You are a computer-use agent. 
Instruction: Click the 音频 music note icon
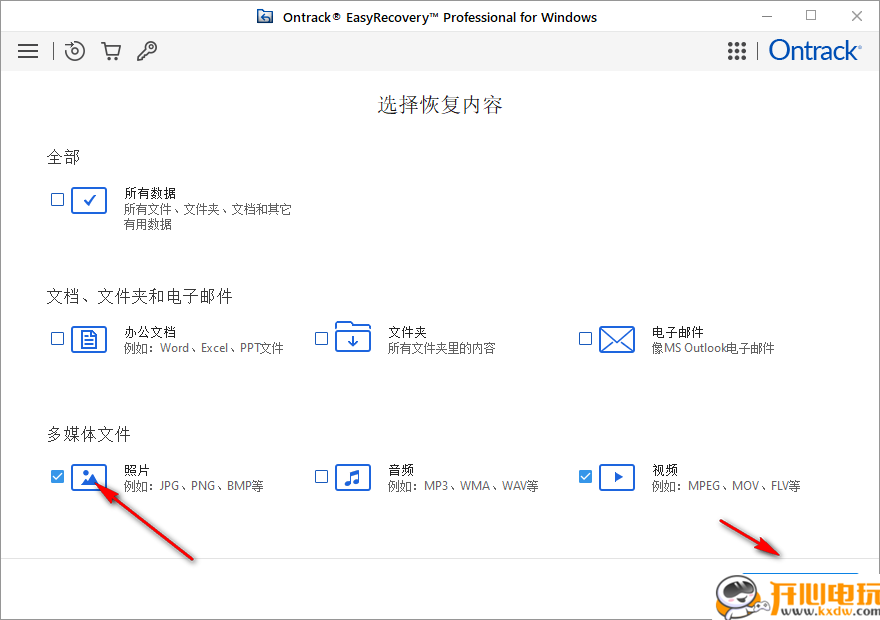(353, 477)
